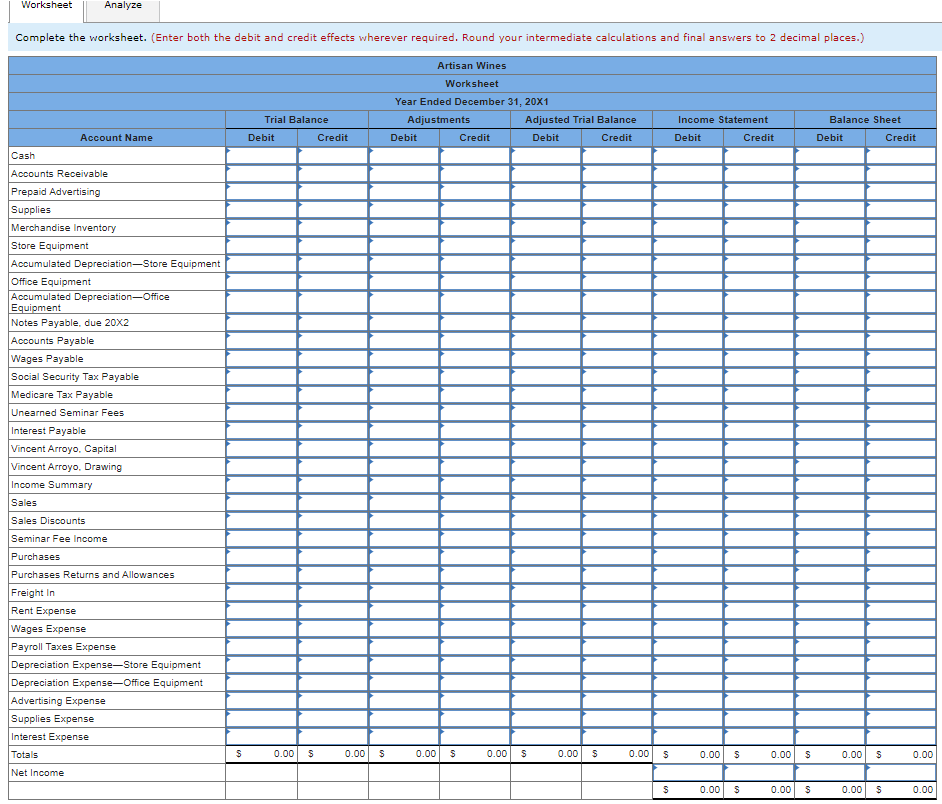Select the Interest Expense Income Statement Debit field
942x804 pixels.
coord(687,736)
